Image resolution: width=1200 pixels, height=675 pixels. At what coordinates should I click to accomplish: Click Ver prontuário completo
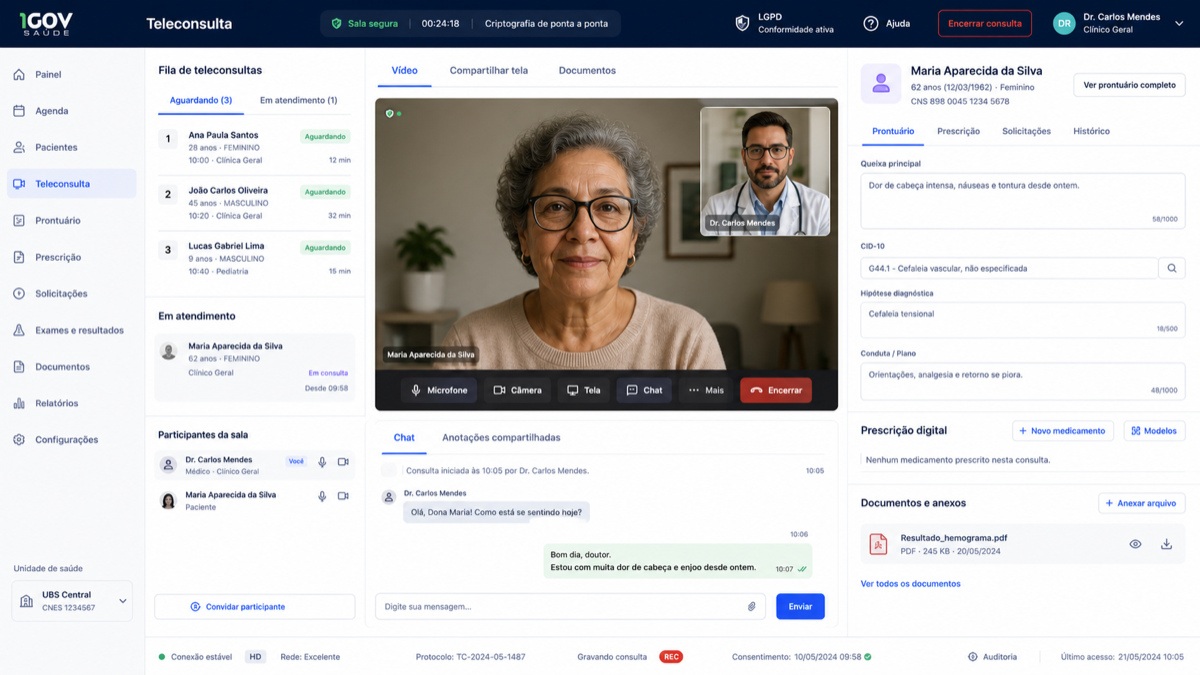pyautogui.click(x=1129, y=85)
